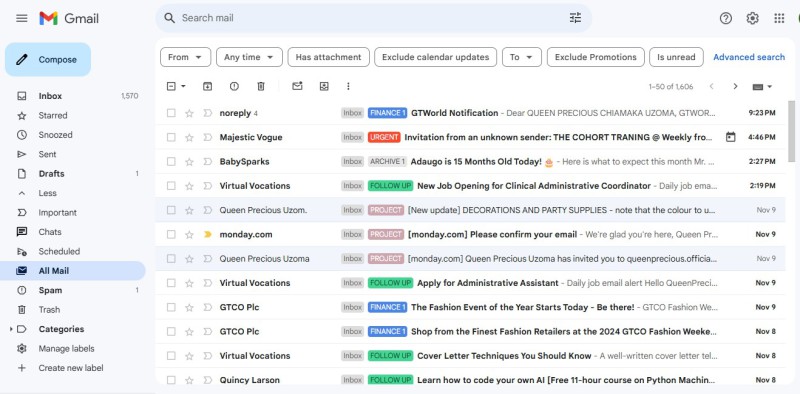Image resolution: width=800 pixels, height=394 pixels.
Task: Open the To filter dropdown
Action: (x=522, y=57)
